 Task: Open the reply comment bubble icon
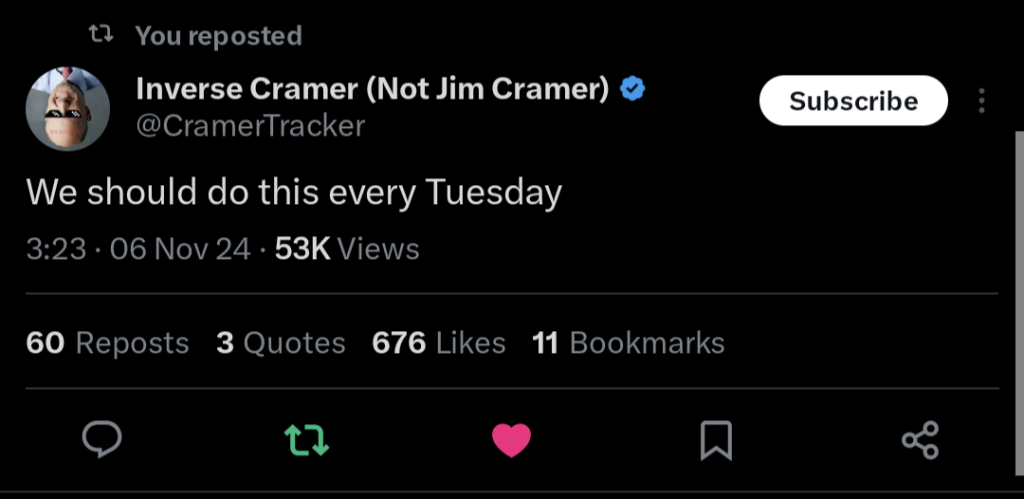tap(102, 440)
